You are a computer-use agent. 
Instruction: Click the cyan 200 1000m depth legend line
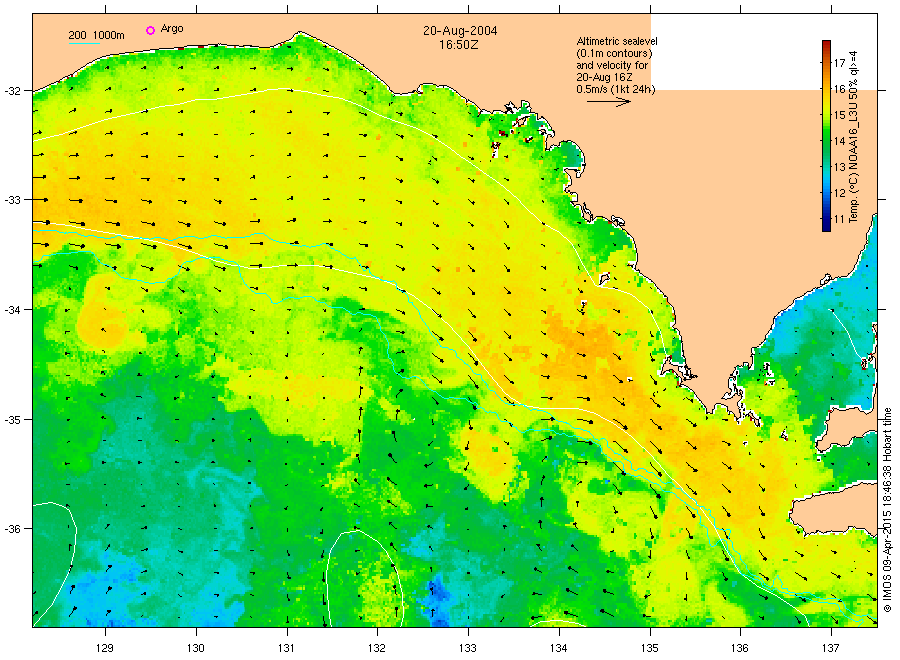point(84,43)
